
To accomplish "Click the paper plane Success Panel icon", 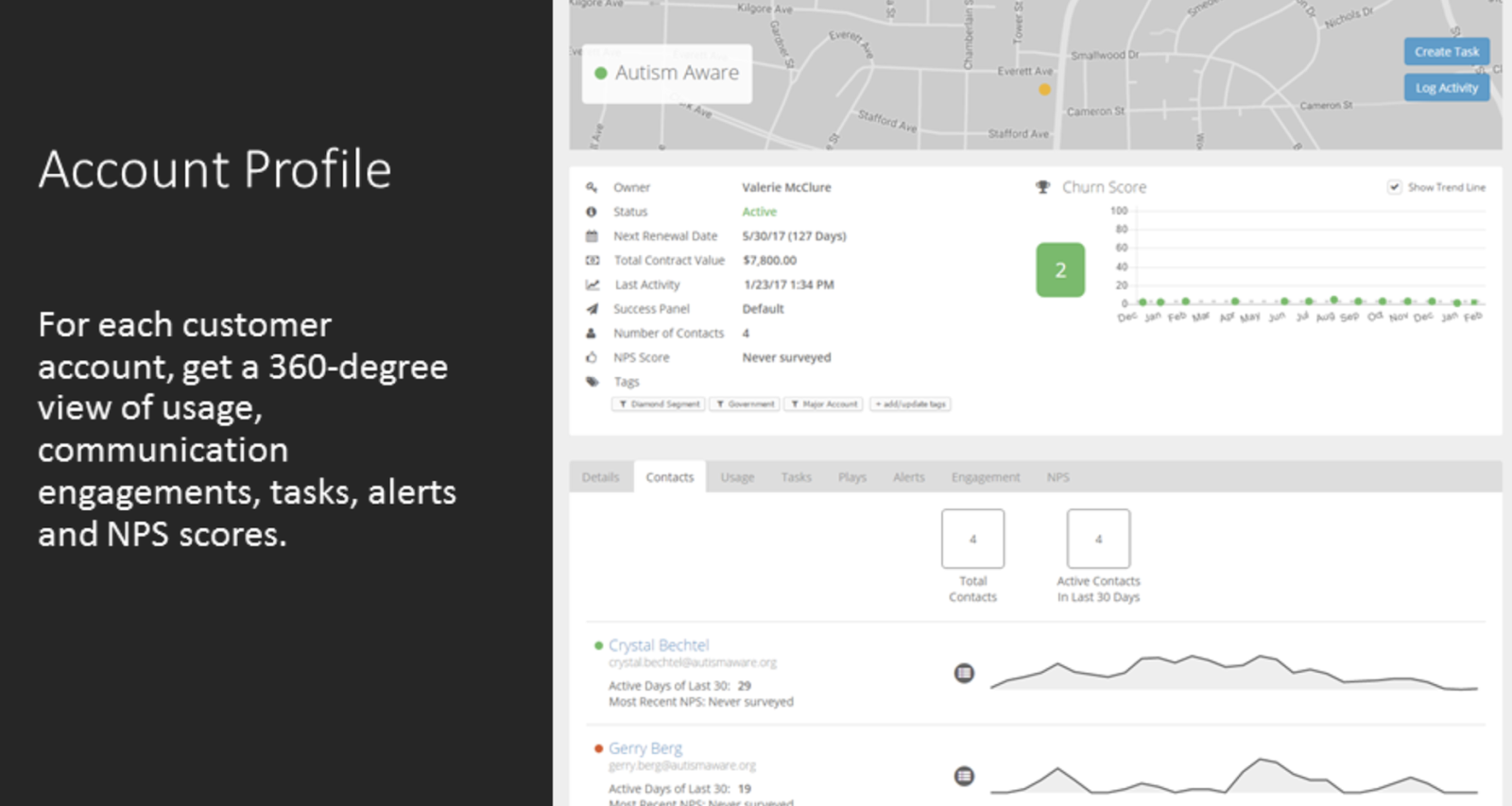I will click(592, 309).
